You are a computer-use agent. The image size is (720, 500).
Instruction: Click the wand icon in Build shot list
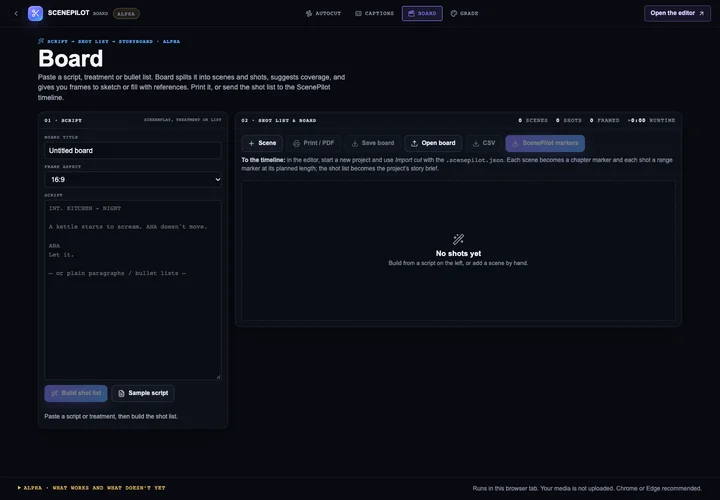pos(54,393)
